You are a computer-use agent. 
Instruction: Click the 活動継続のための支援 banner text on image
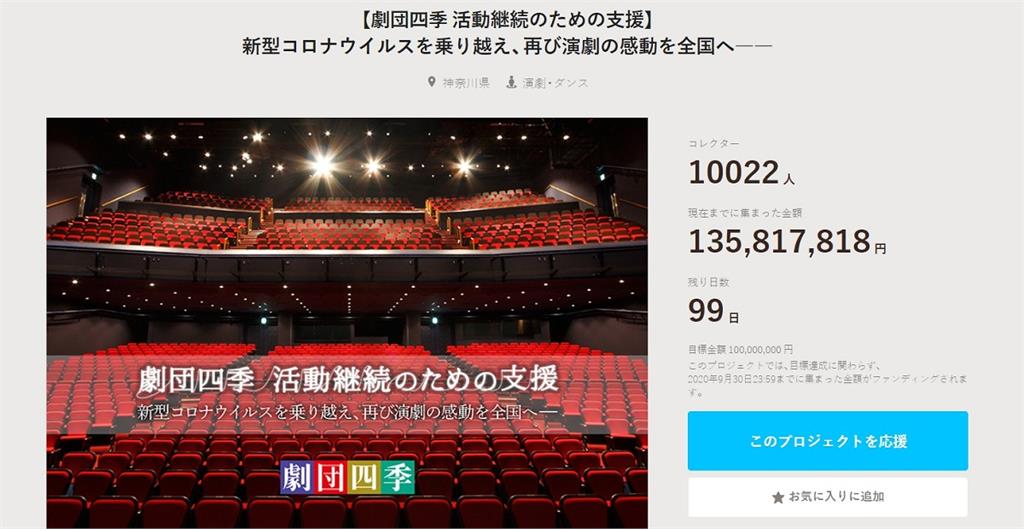(415, 379)
